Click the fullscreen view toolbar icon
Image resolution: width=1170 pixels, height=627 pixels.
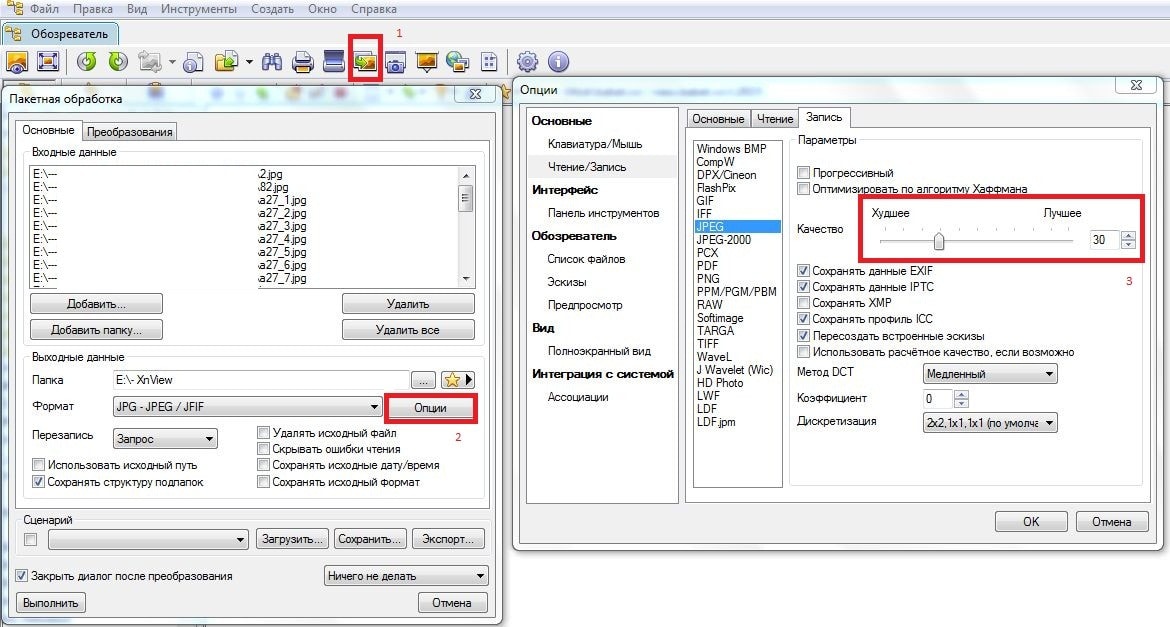(48, 62)
